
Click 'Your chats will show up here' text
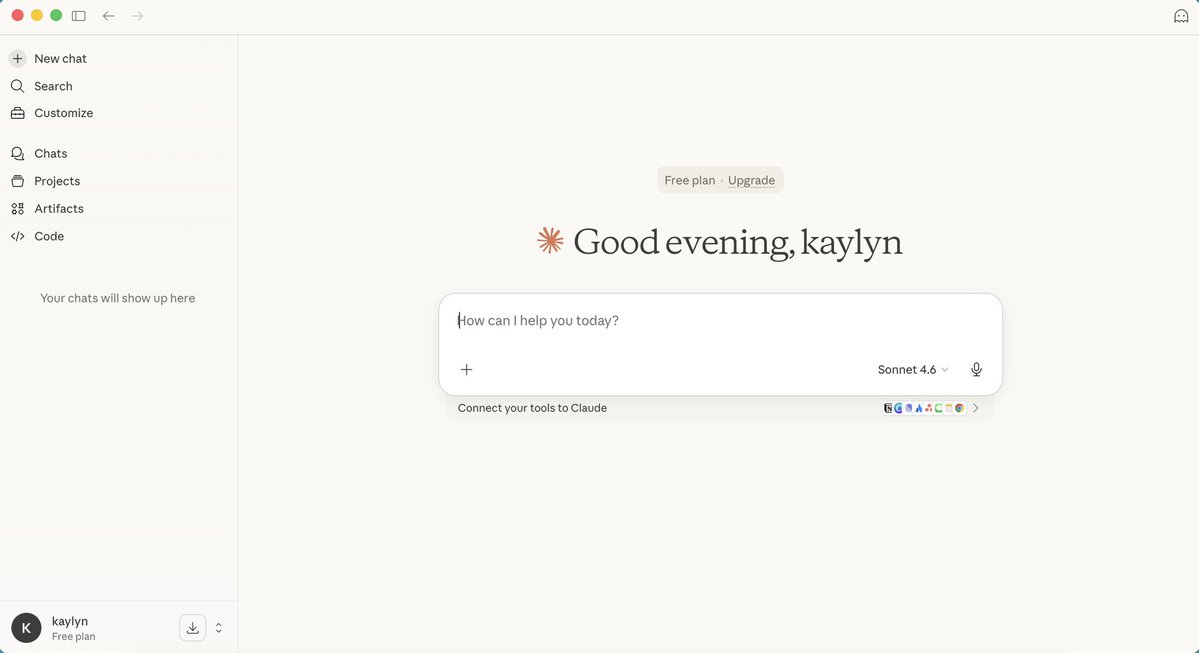click(x=118, y=298)
